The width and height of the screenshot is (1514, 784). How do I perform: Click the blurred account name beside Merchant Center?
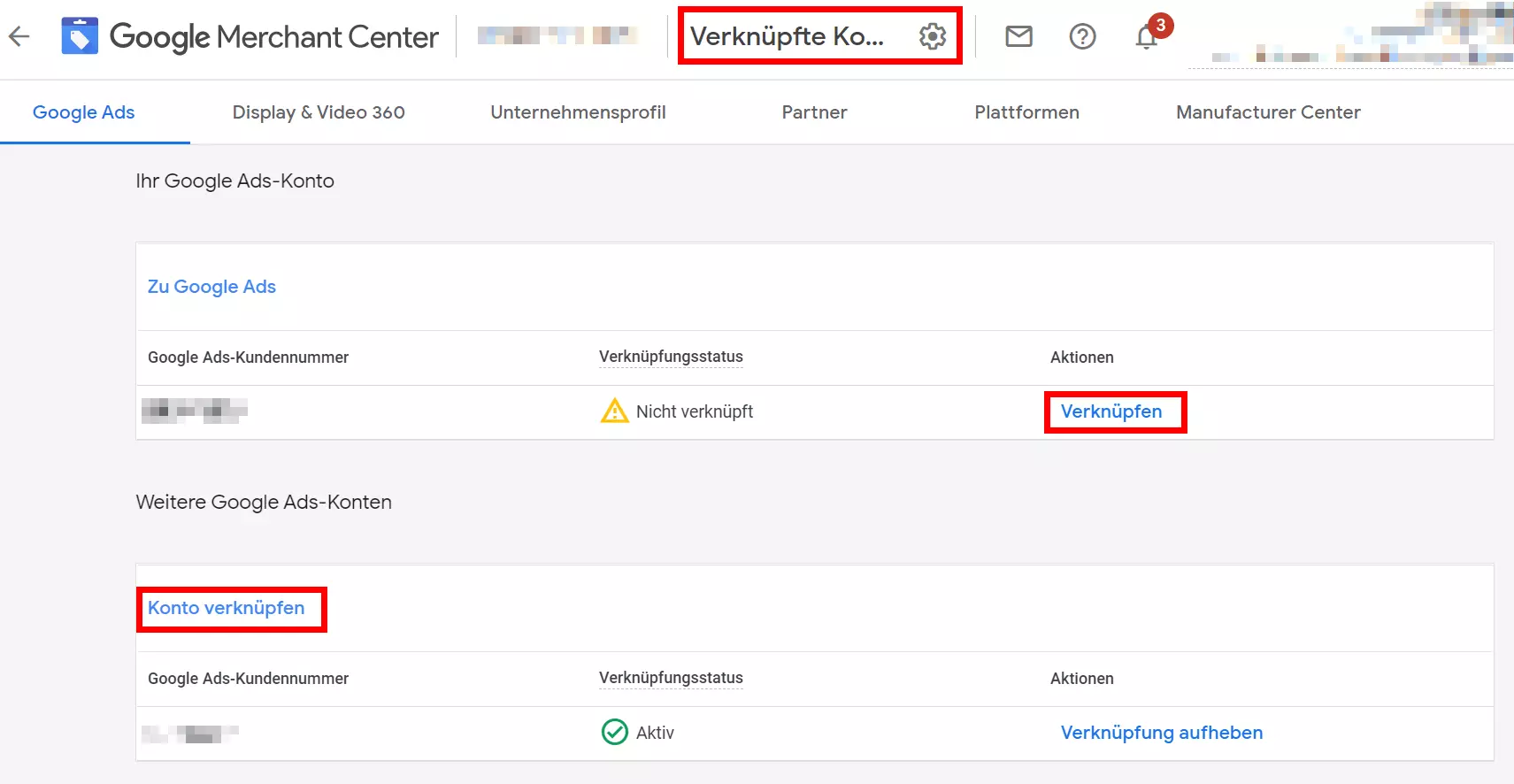pyautogui.click(x=557, y=36)
